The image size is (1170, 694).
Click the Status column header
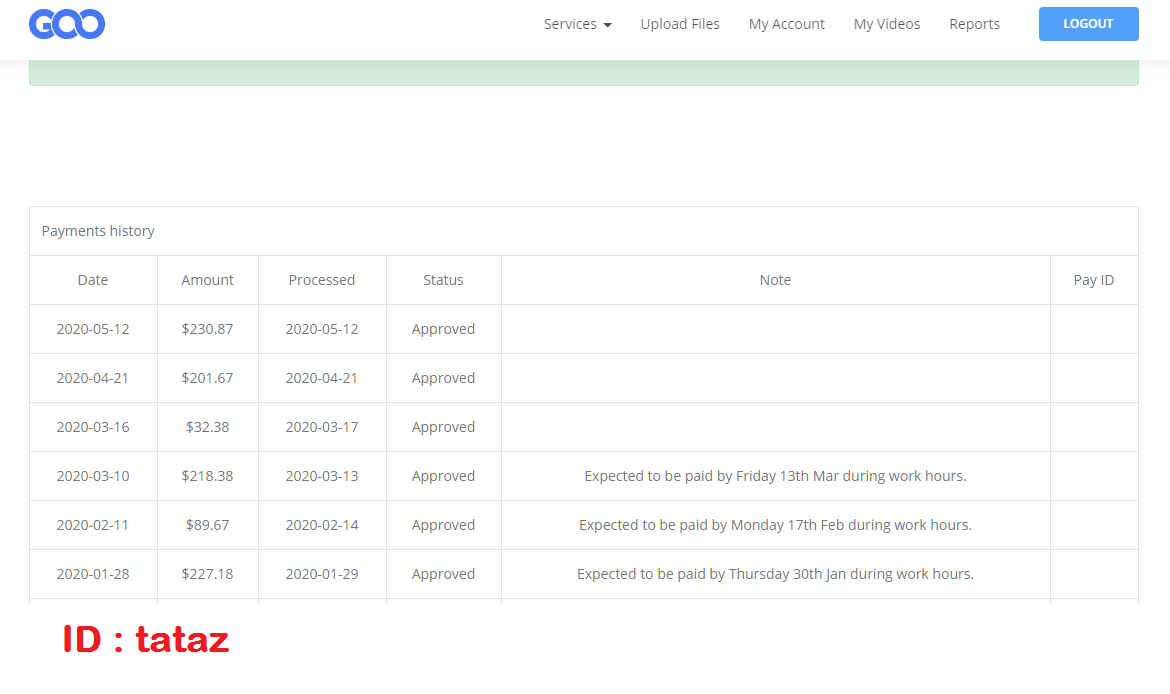pyautogui.click(x=443, y=280)
